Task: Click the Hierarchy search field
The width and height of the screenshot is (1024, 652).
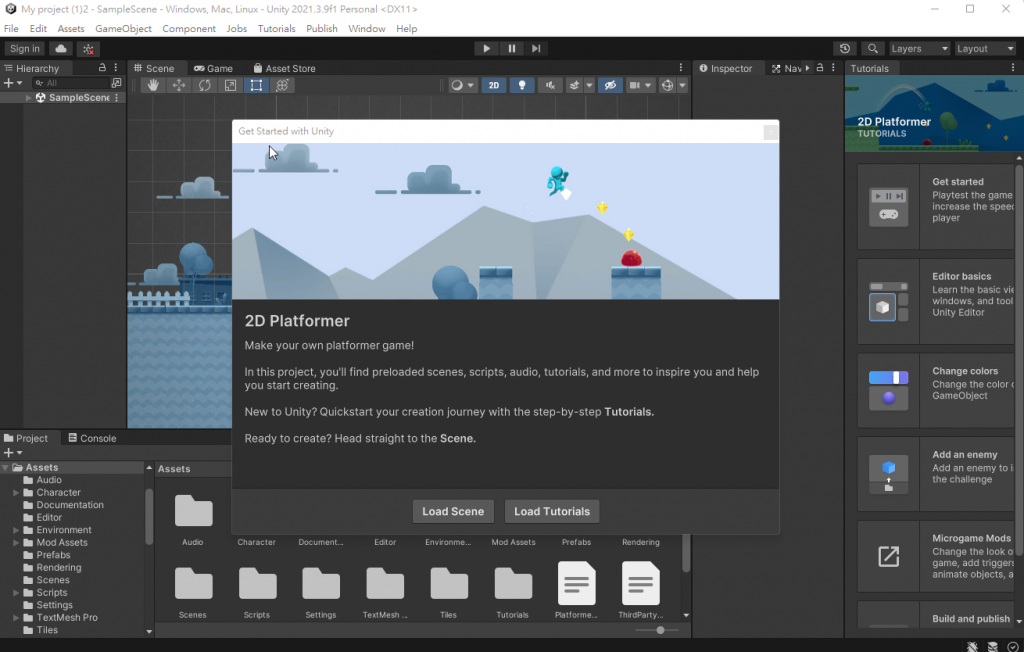Action: click(x=71, y=83)
